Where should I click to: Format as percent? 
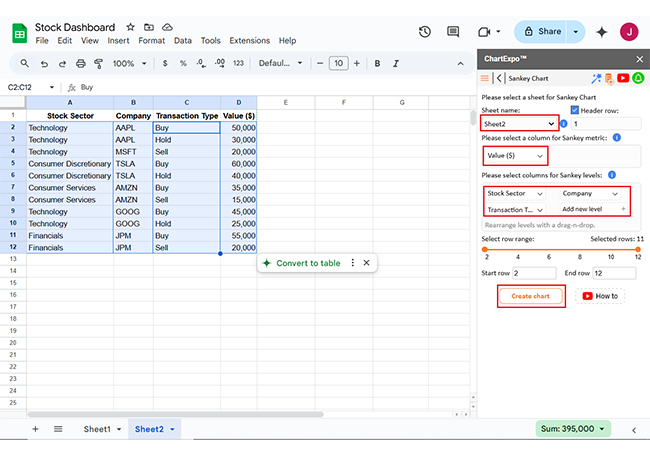(x=183, y=63)
